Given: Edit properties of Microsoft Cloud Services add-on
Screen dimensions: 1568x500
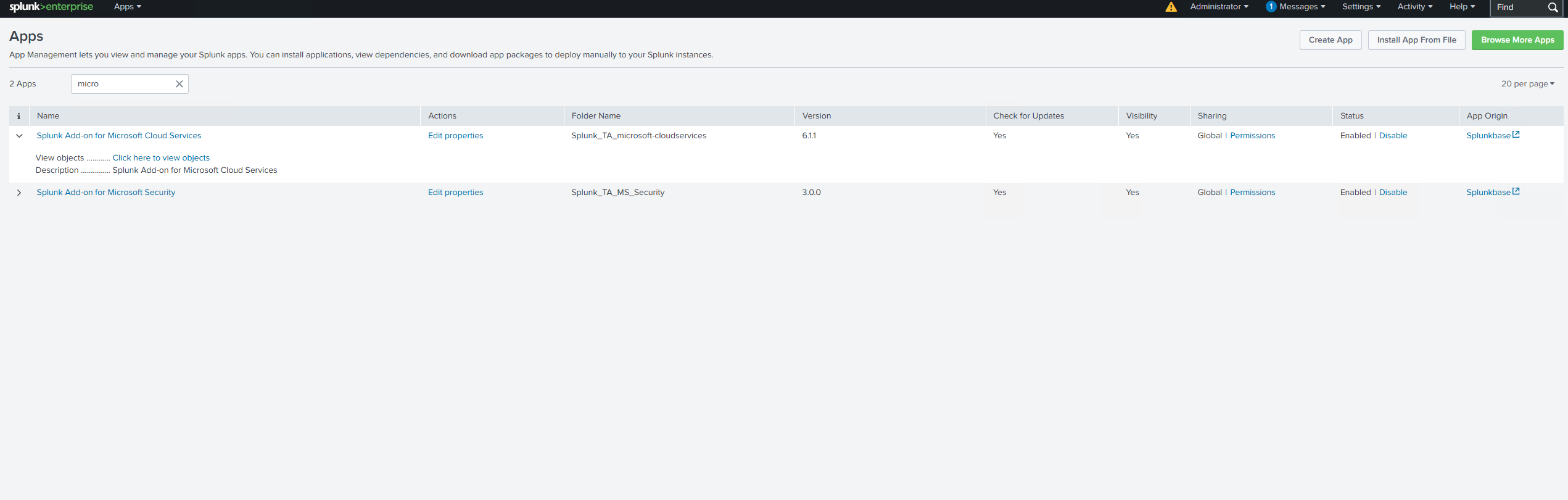Looking at the screenshot, I should click(456, 136).
